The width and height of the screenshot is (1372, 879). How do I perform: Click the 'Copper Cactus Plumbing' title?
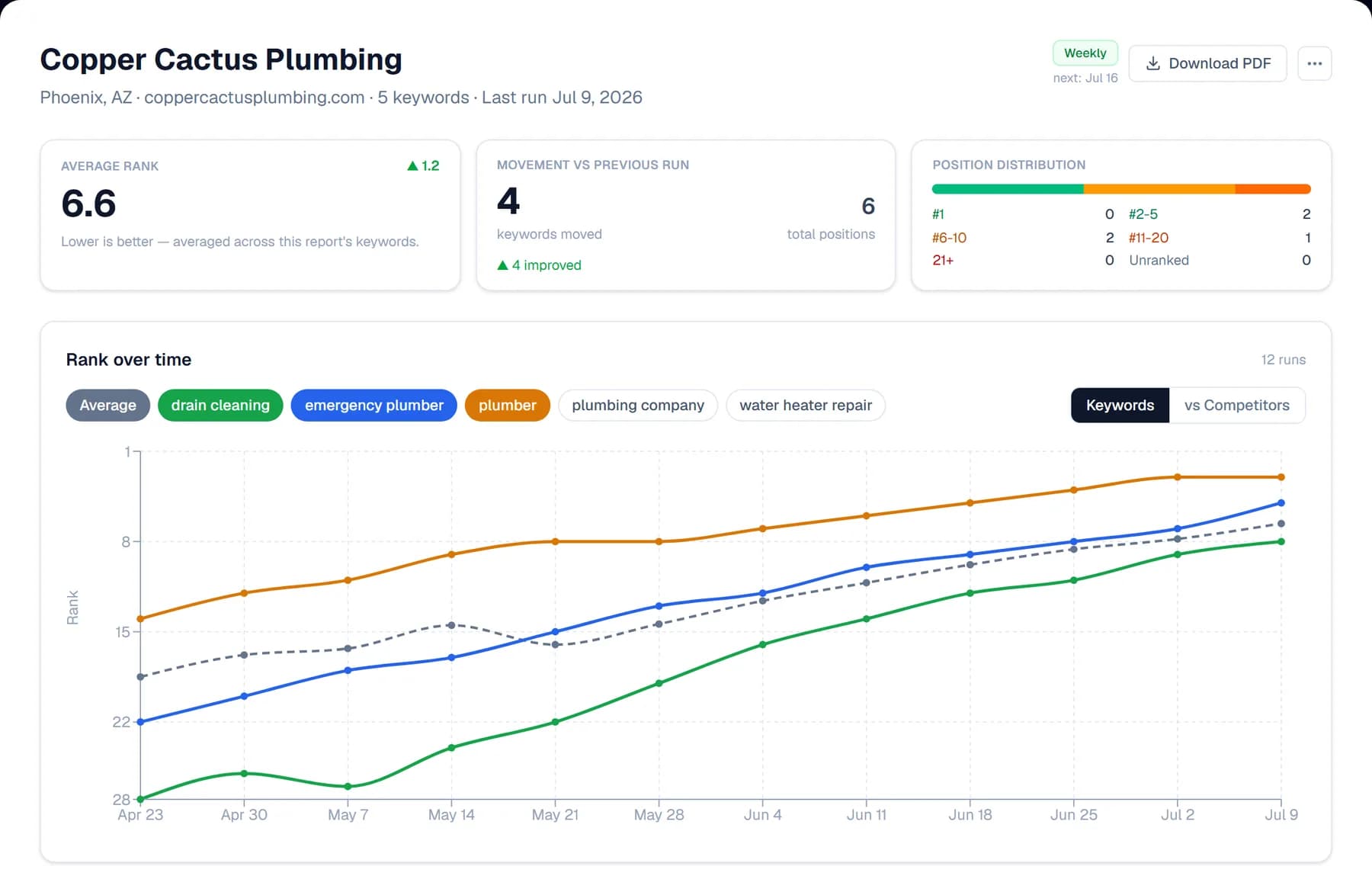click(221, 59)
